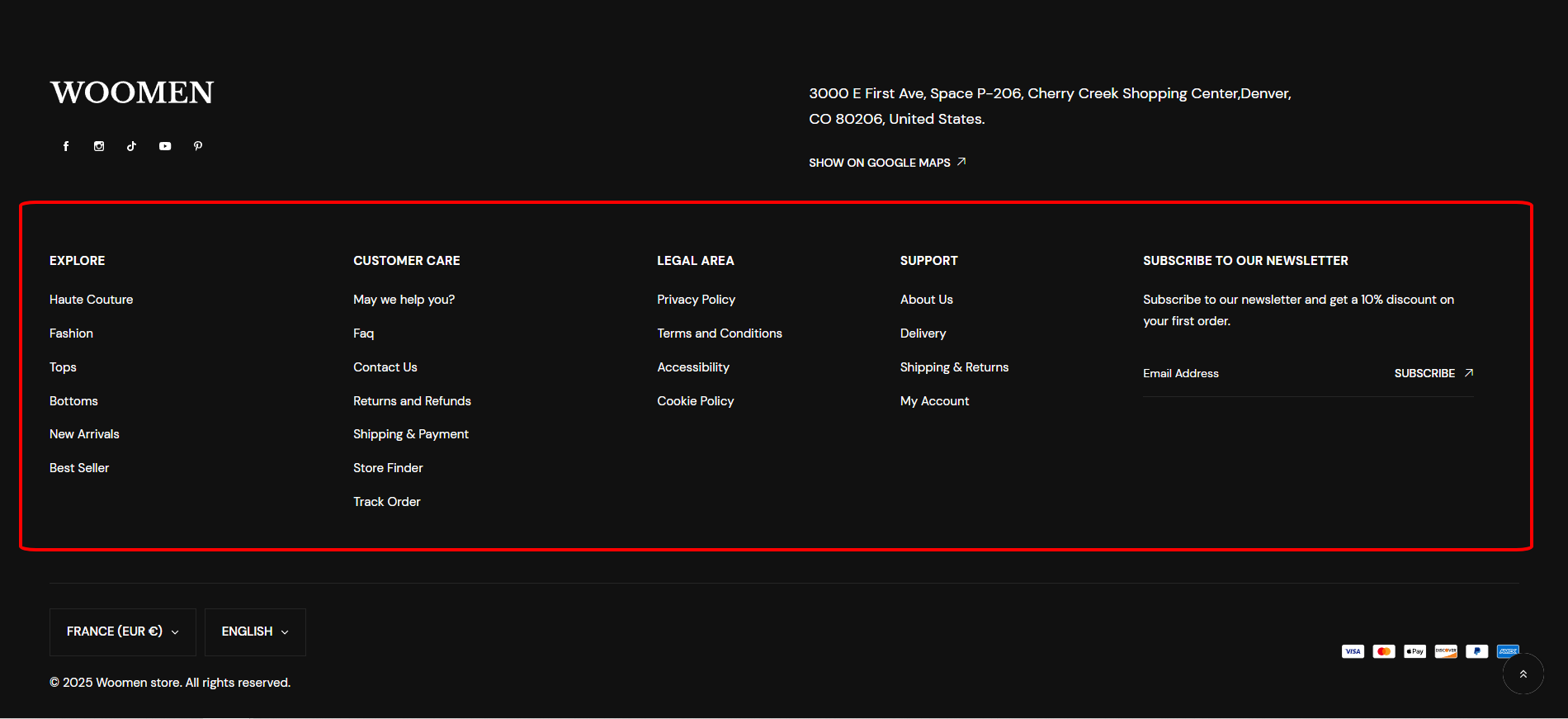This screenshot has height=719, width=1568.
Task: Expand the France (EUR €) country dropdown
Action: (123, 631)
